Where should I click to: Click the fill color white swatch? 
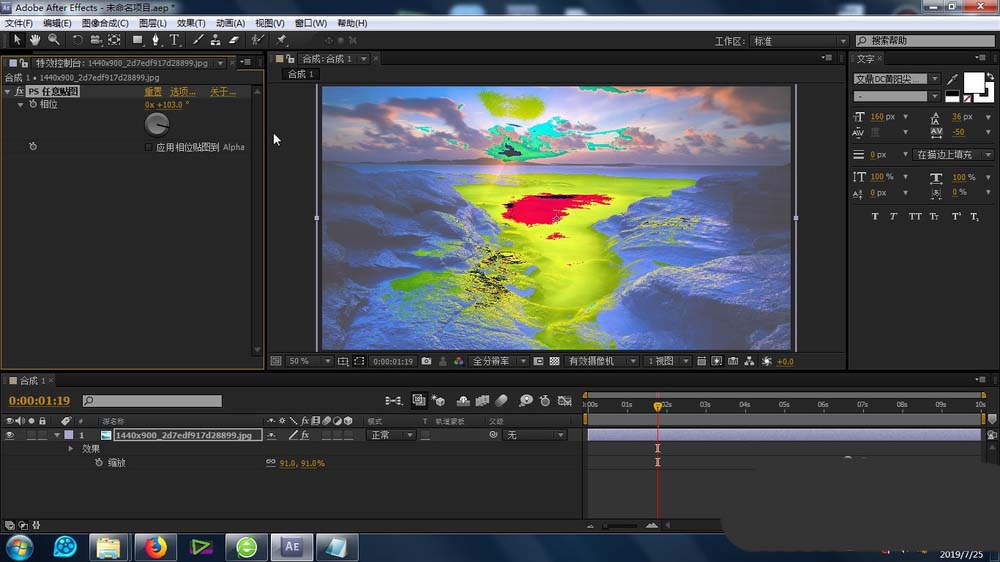tap(974, 81)
